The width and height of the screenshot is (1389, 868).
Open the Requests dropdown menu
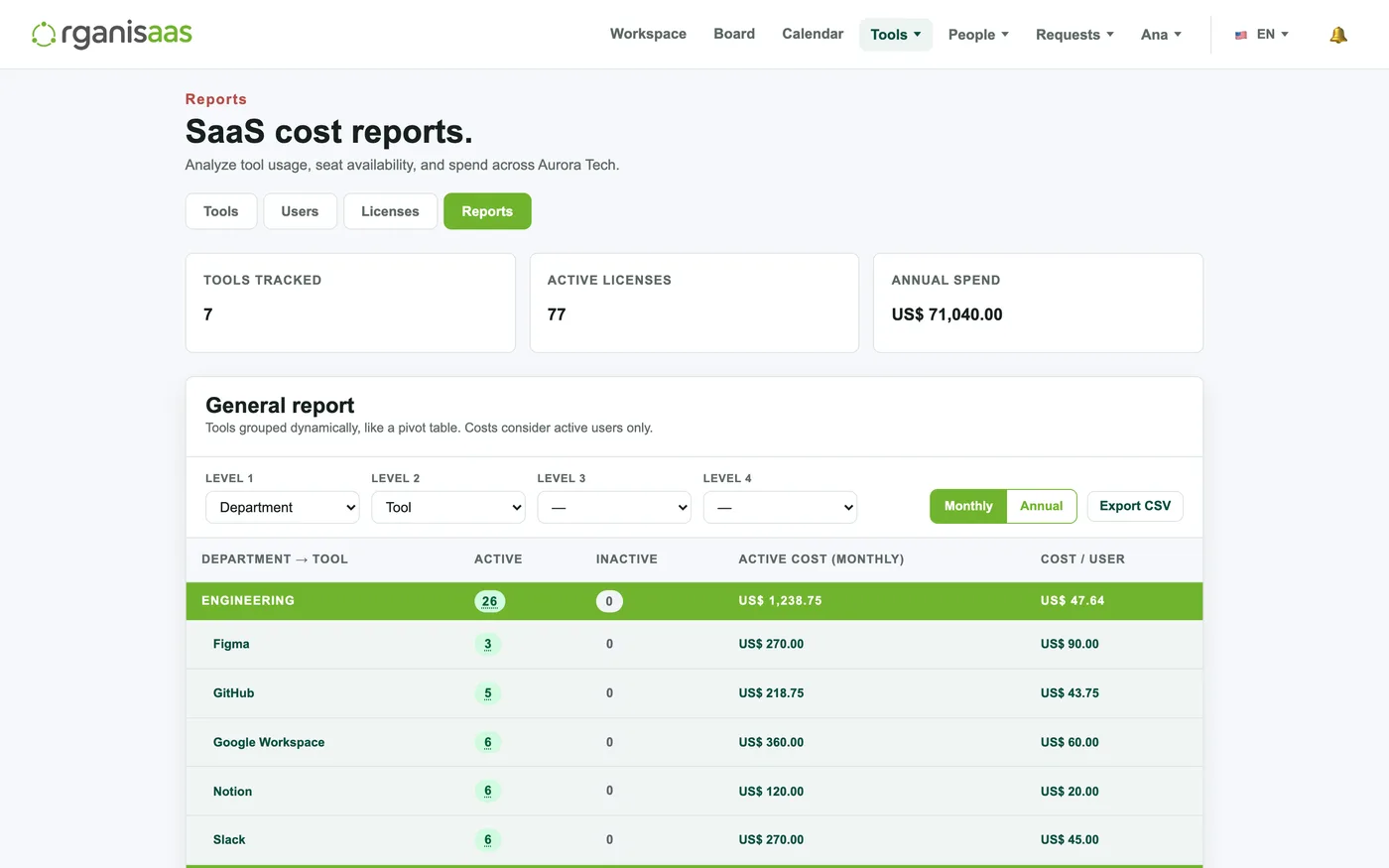click(1074, 35)
